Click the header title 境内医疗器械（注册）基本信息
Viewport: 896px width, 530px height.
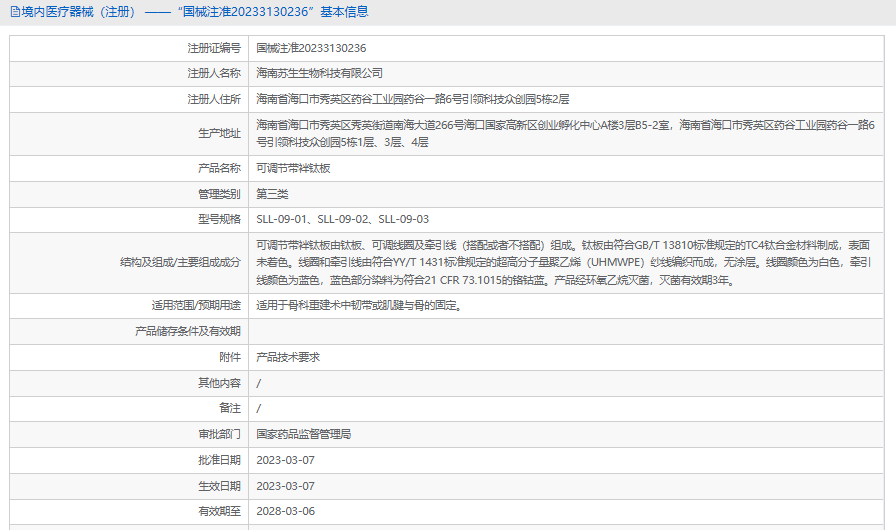(x=195, y=11)
